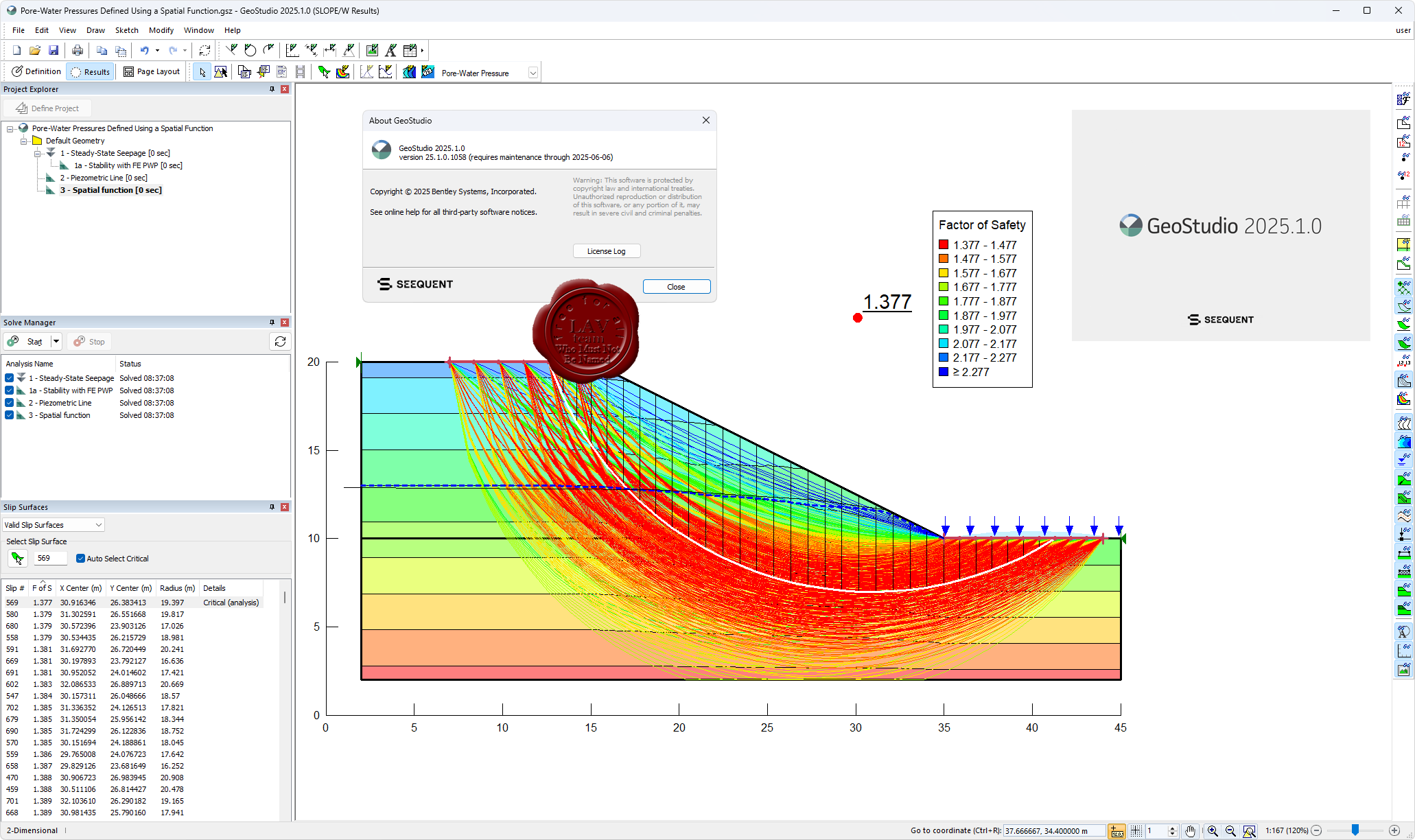Click the Zoom In magnifier icon
Viewport: 1415px width, 840px height.
pyautogui.click(x=1213, y=831)
